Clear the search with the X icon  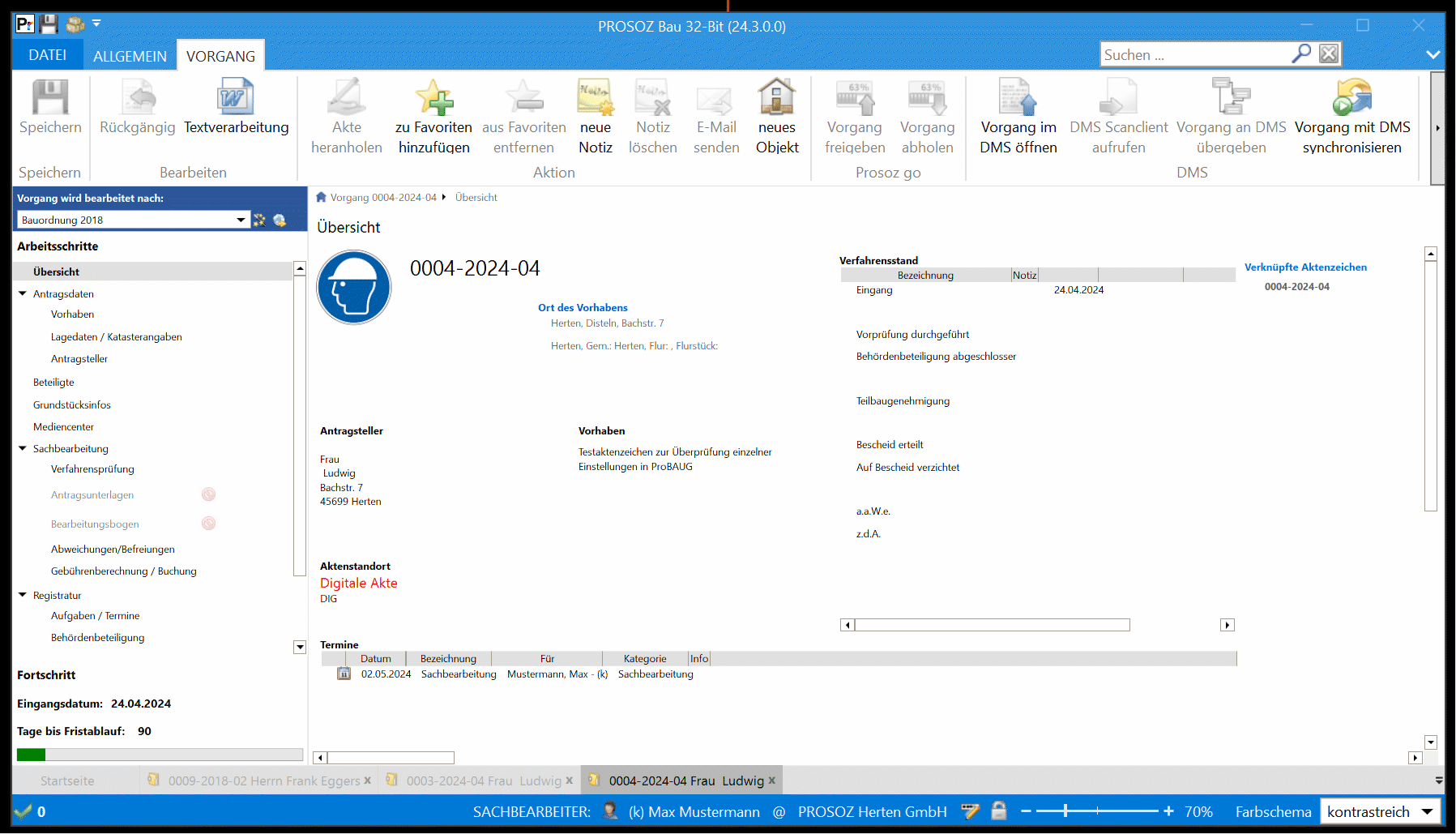click(x=1329, y=53)
